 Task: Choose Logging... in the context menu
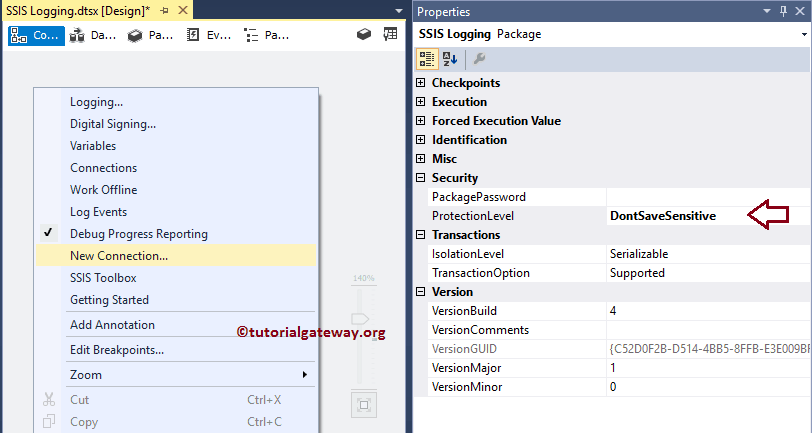coord(96,102)
